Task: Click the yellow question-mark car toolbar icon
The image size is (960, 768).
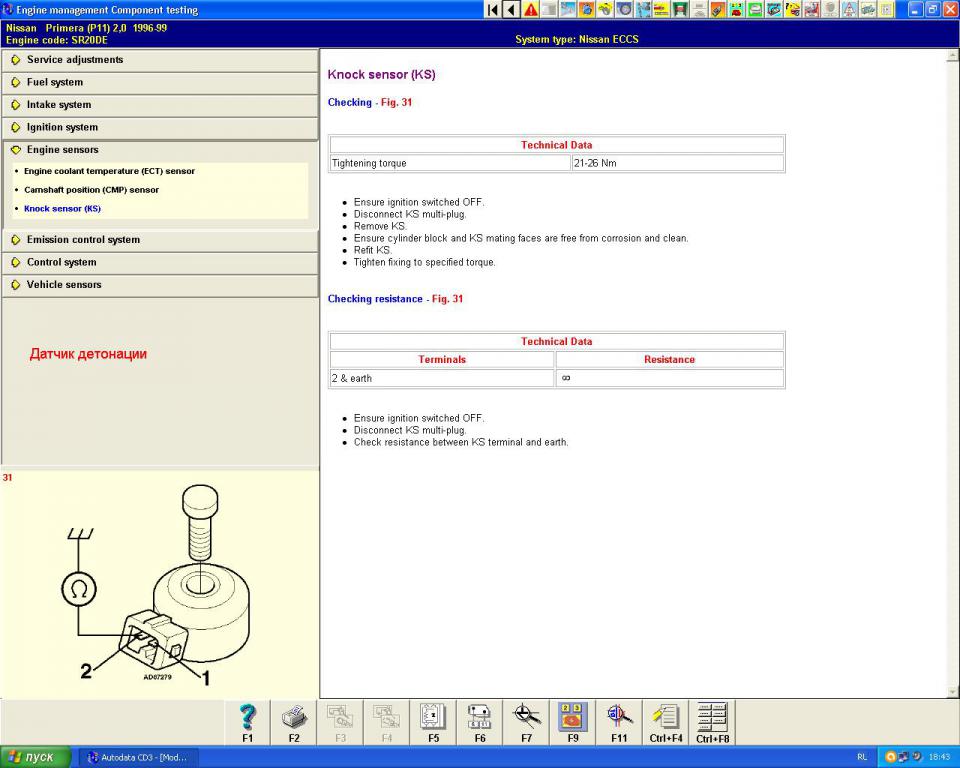Action: pos(793,9)
